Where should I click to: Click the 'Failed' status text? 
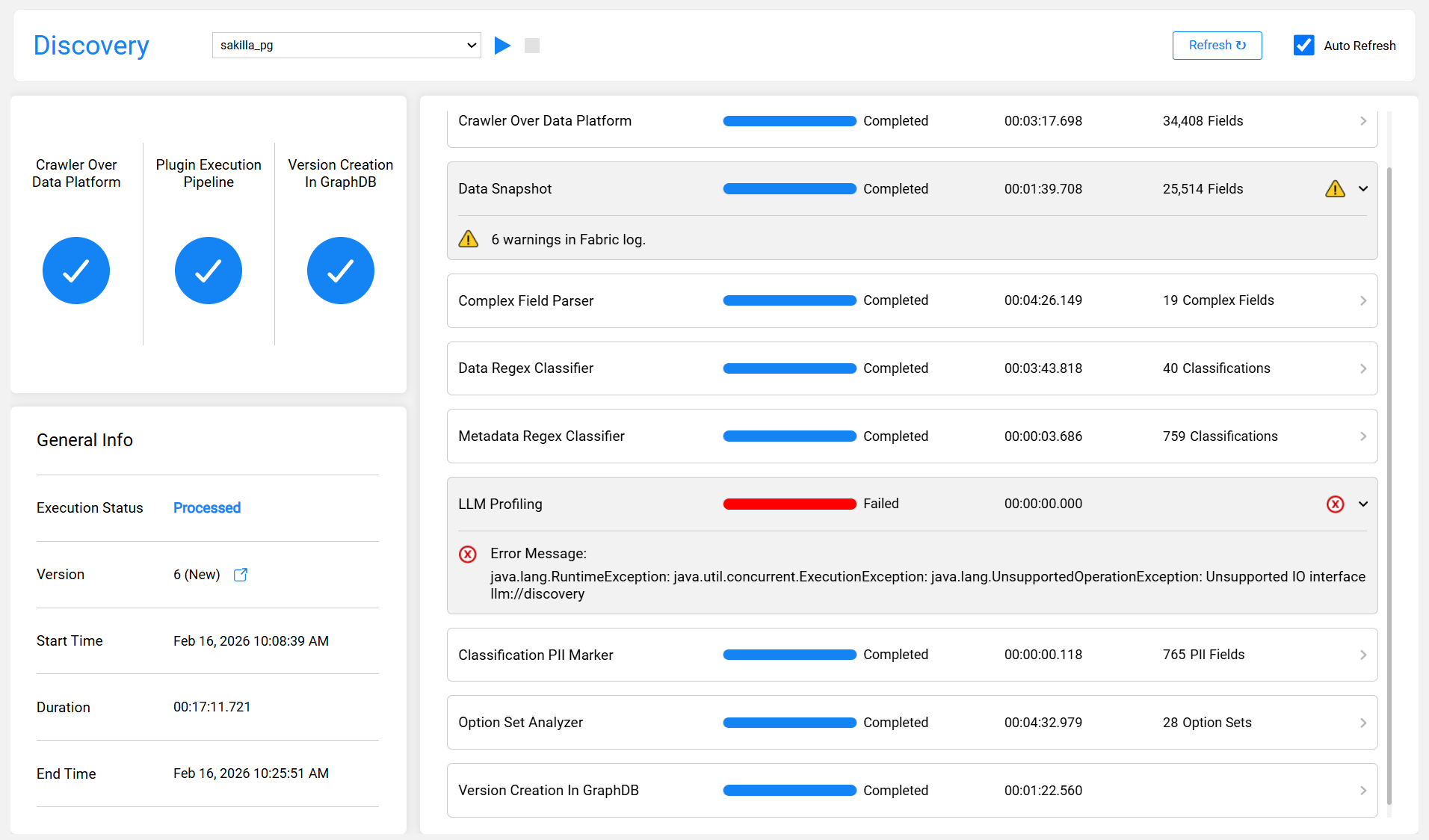880,504
